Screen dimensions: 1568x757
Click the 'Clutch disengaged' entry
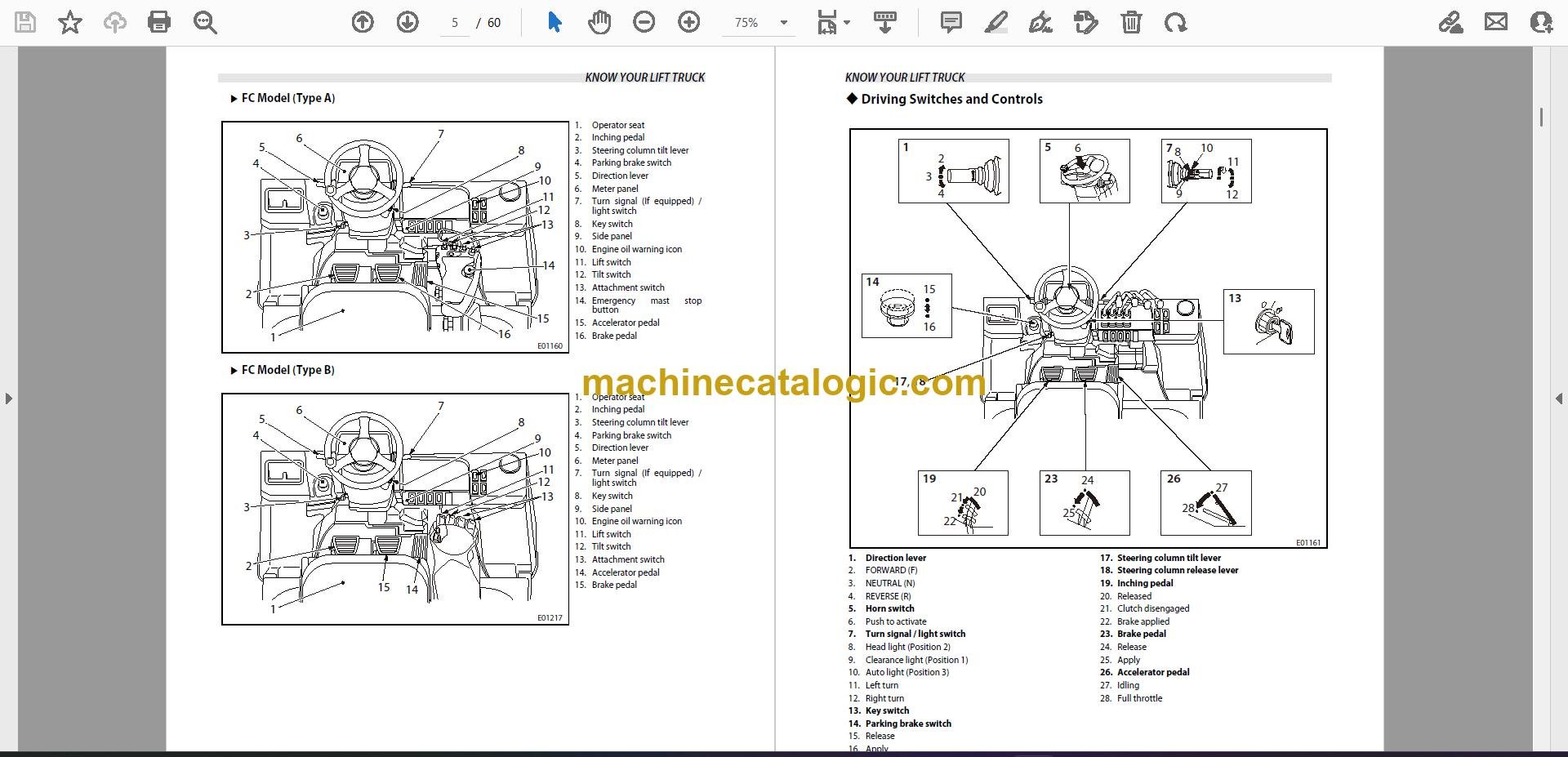[1153, 608]
